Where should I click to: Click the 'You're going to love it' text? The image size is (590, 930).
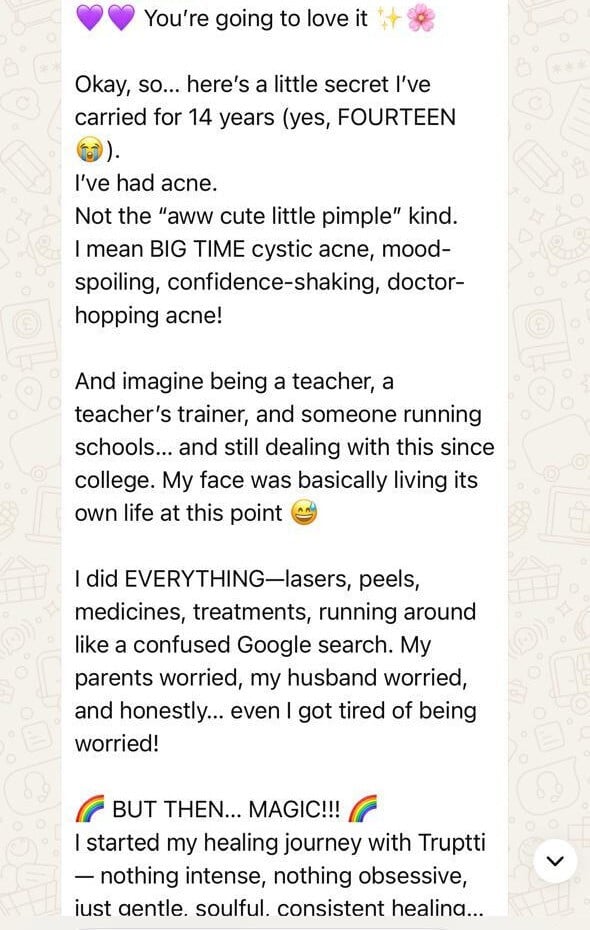[x=256, y=19]
